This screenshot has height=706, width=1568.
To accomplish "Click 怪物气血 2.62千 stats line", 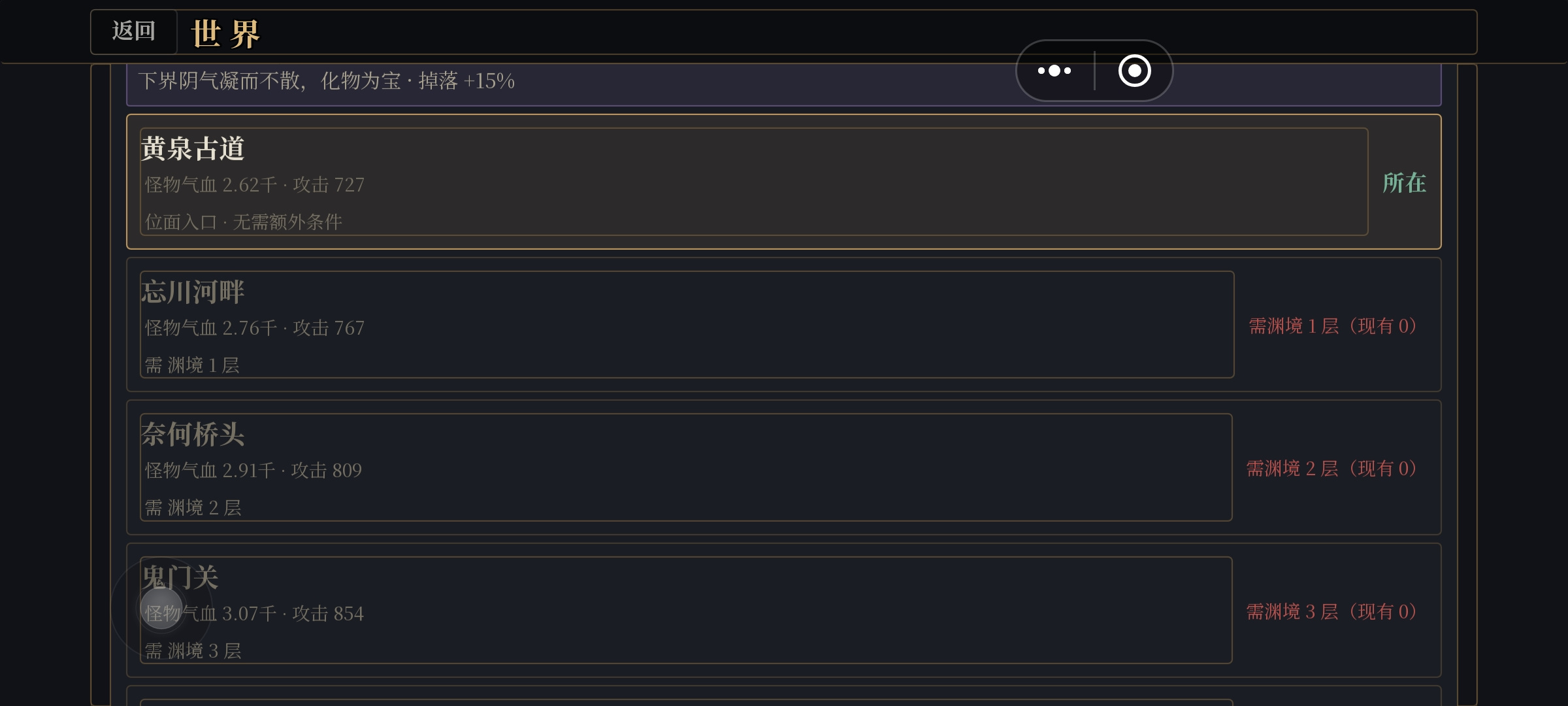I will (x=254, y=184).
